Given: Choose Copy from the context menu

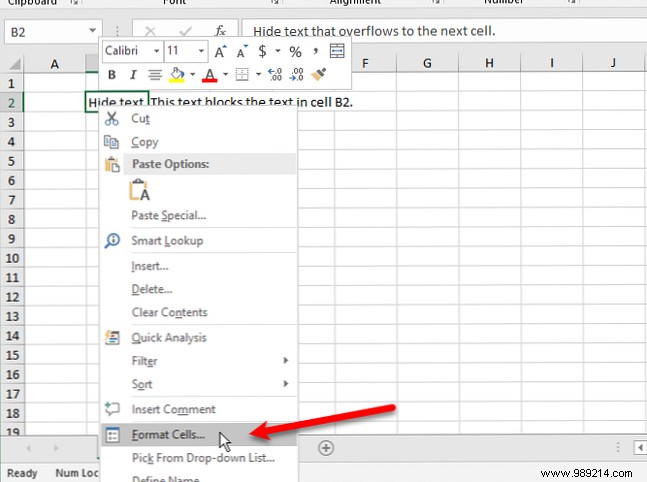Looking at the screenshot, I should [x=198, y=142].
